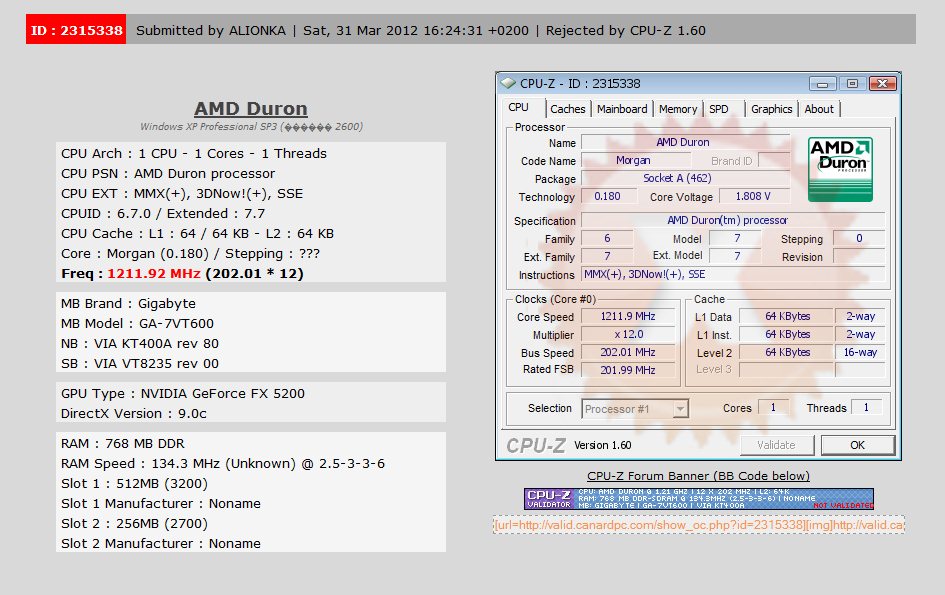Click the Name field showing AMD Duron

685,142
